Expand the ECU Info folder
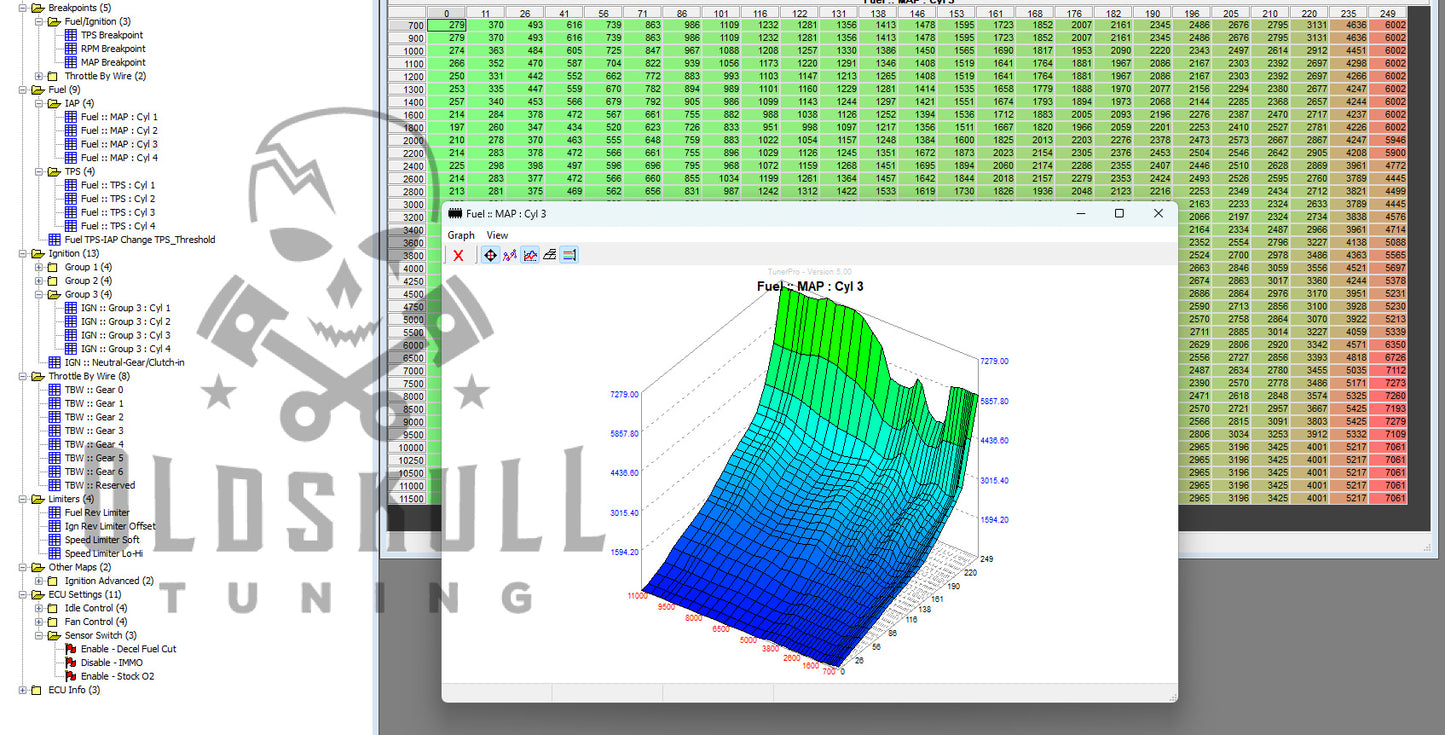1445x735 pixels. click(x=23, y=690)
